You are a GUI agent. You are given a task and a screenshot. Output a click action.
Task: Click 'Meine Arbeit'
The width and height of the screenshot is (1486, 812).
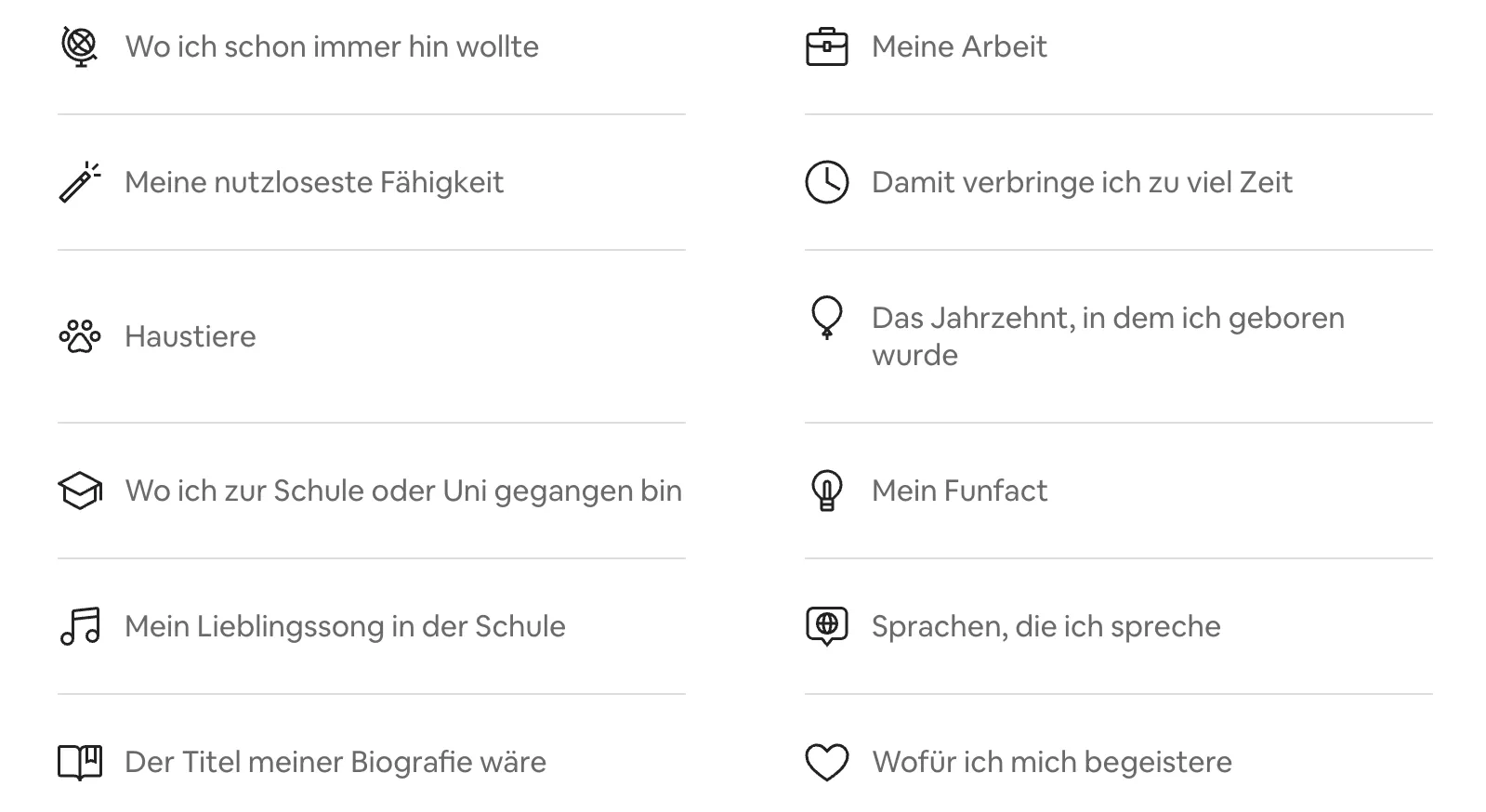coord(958,46)
